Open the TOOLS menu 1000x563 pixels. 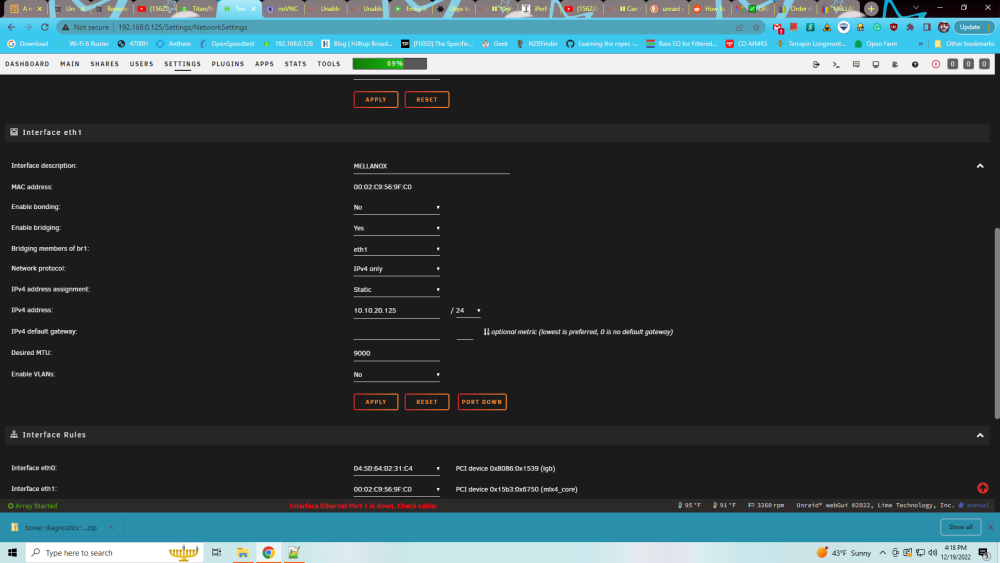[x=329, y=64]
